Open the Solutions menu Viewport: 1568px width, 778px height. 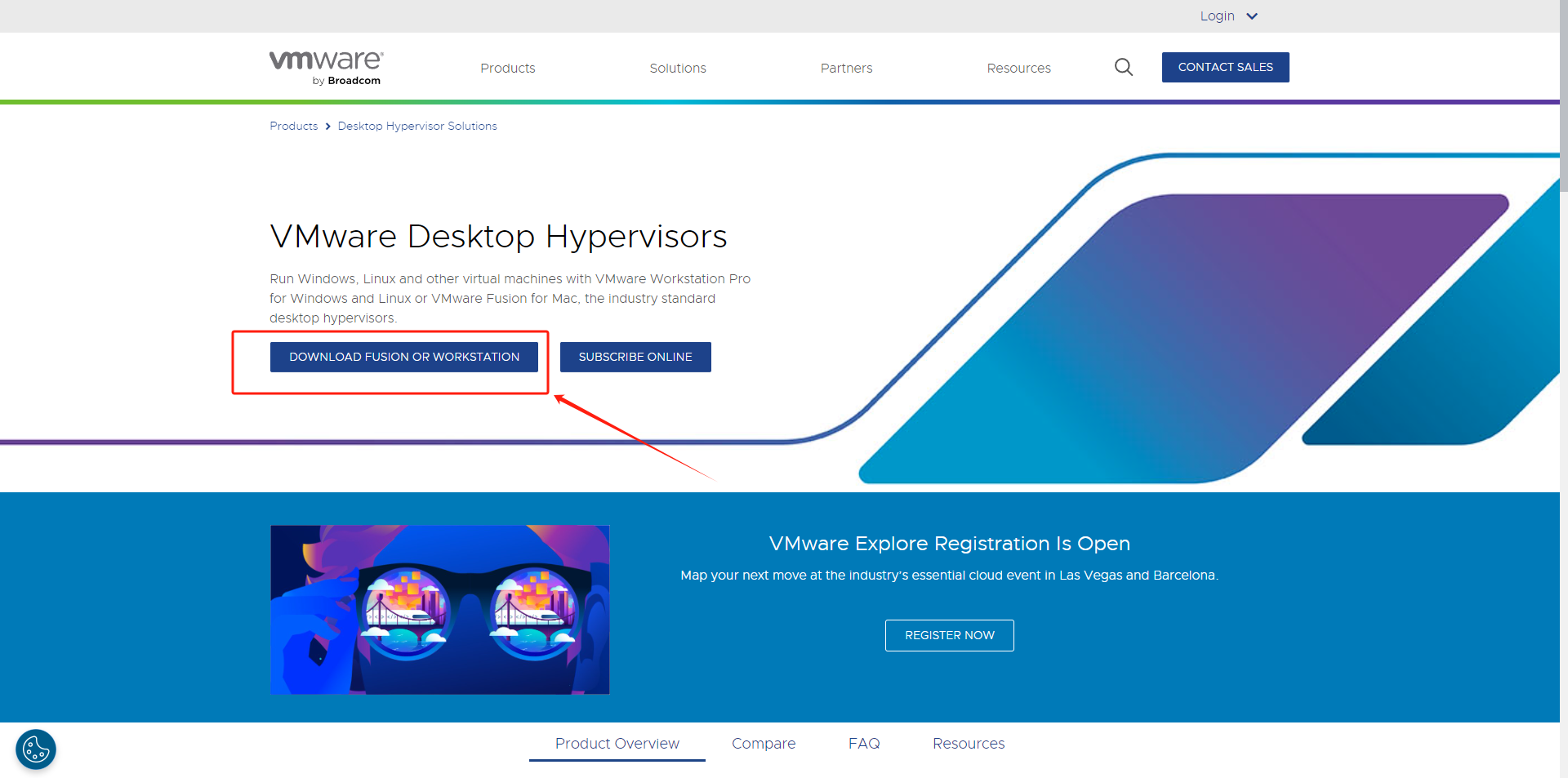point(678,68)
